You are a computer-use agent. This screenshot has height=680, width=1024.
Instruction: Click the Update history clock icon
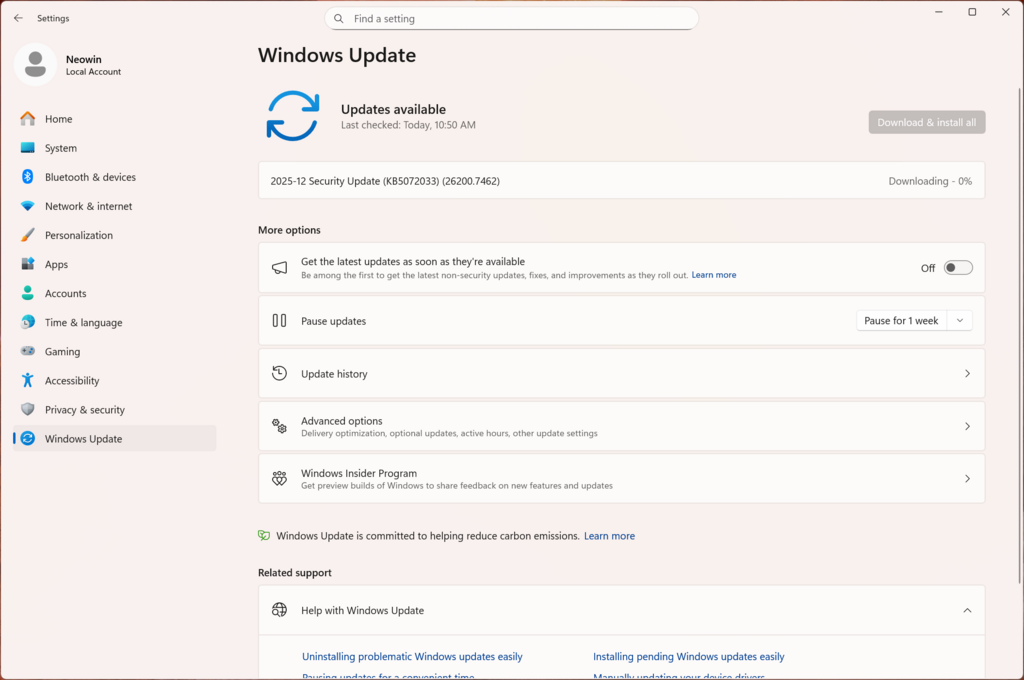(280, 373)
